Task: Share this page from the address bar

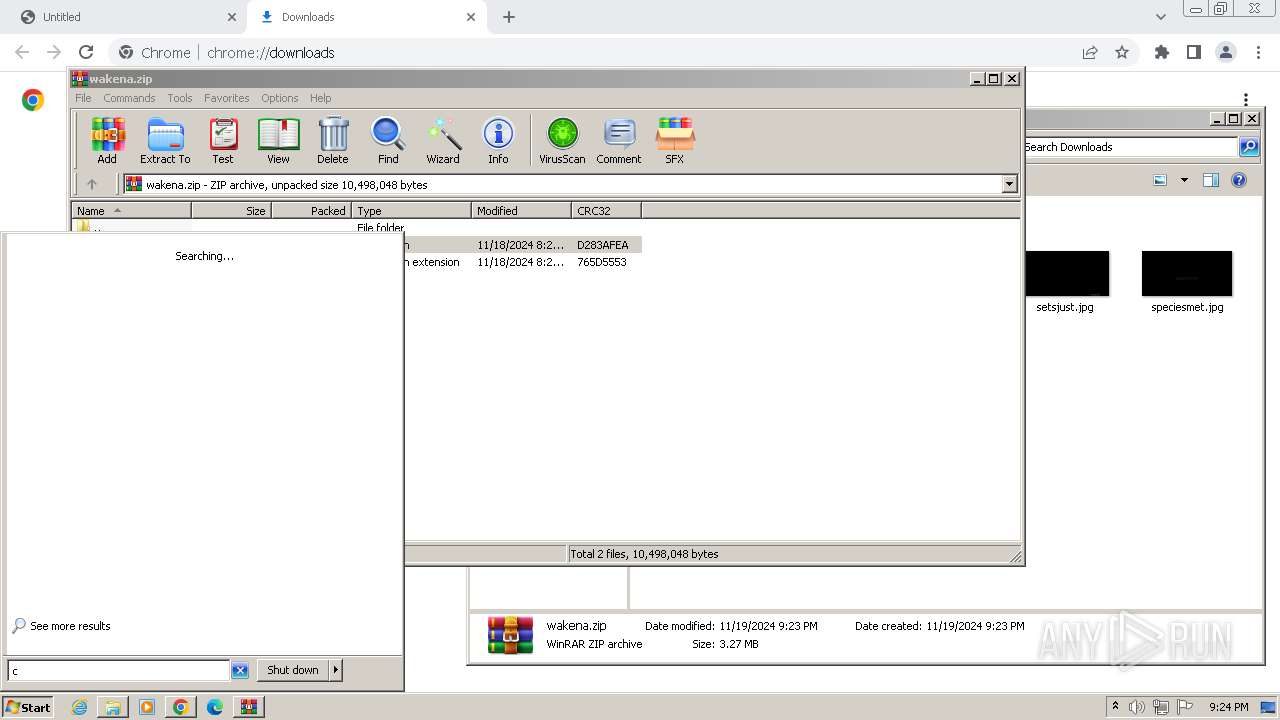Action: tap(1090, 52)
